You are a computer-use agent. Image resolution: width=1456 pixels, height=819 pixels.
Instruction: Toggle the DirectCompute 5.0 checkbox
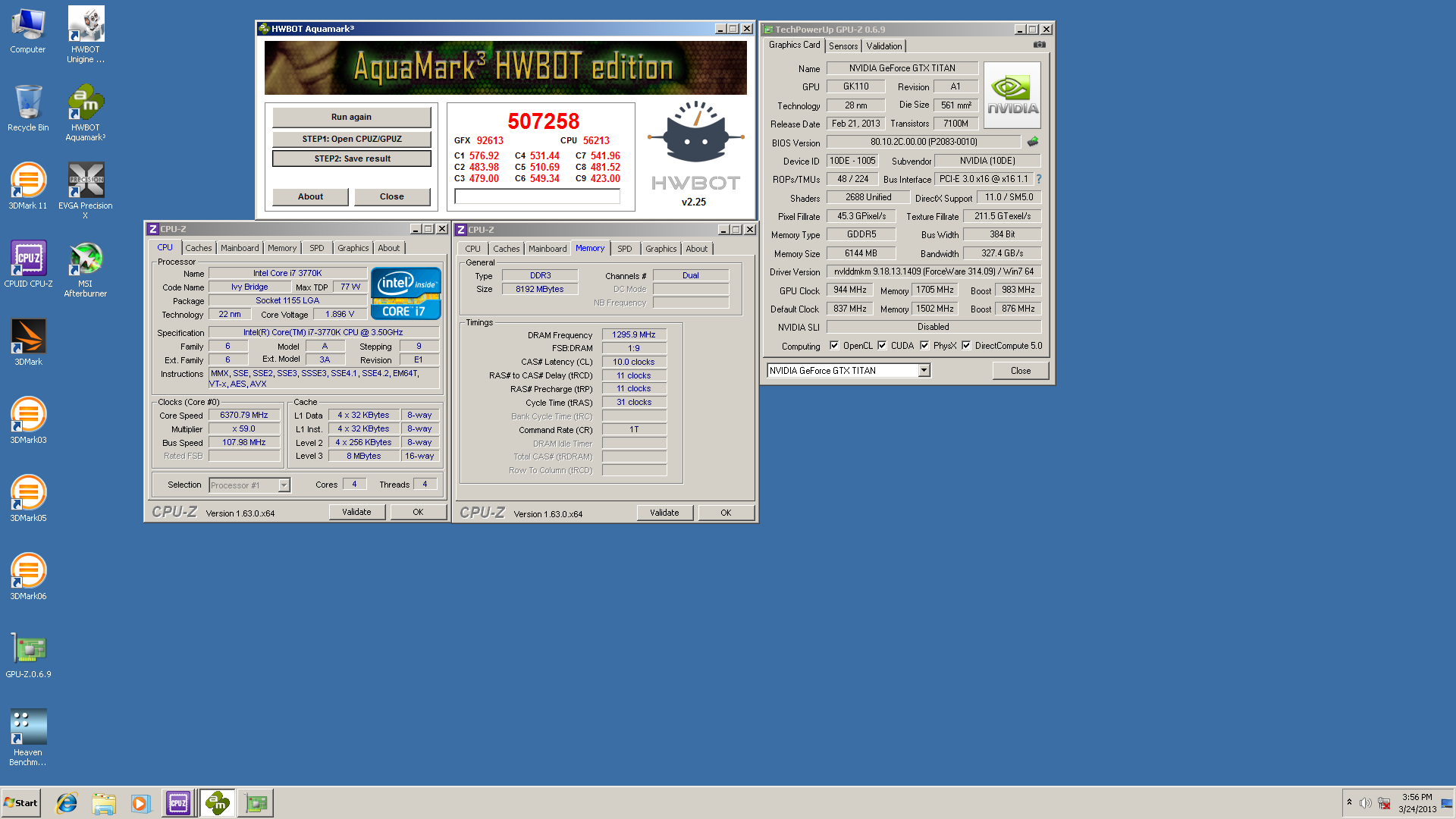966,346
